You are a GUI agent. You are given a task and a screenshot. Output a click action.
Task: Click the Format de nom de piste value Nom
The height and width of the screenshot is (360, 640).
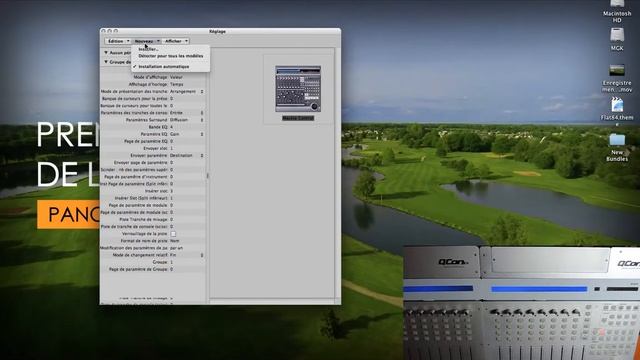(175, 241)
